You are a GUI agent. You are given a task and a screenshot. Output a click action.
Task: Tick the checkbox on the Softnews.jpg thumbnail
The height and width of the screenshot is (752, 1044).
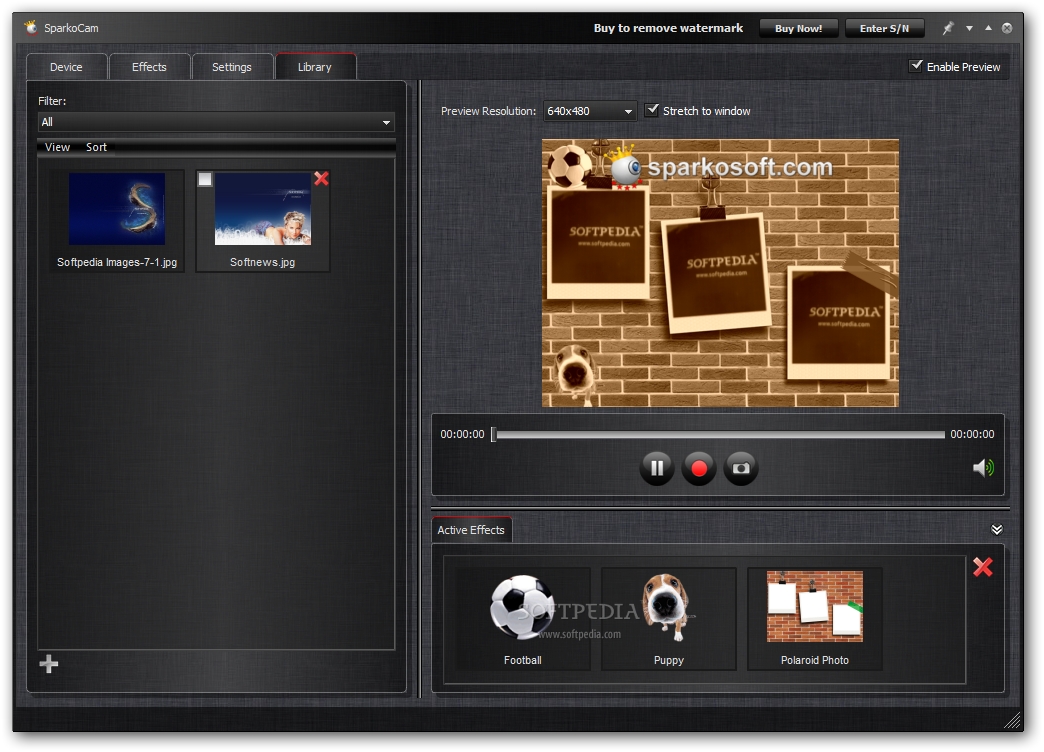pyautogui.click(x=205, y=179)
